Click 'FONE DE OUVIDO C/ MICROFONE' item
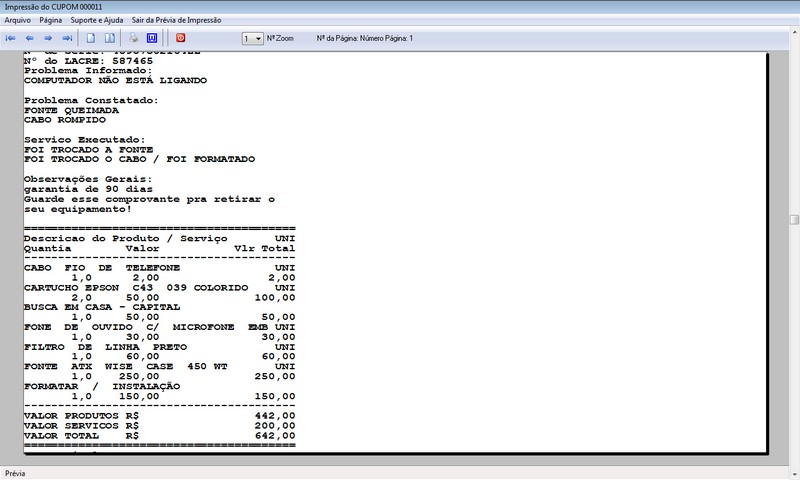The height and width of the screenshot is (480, 800). [129, 327]
